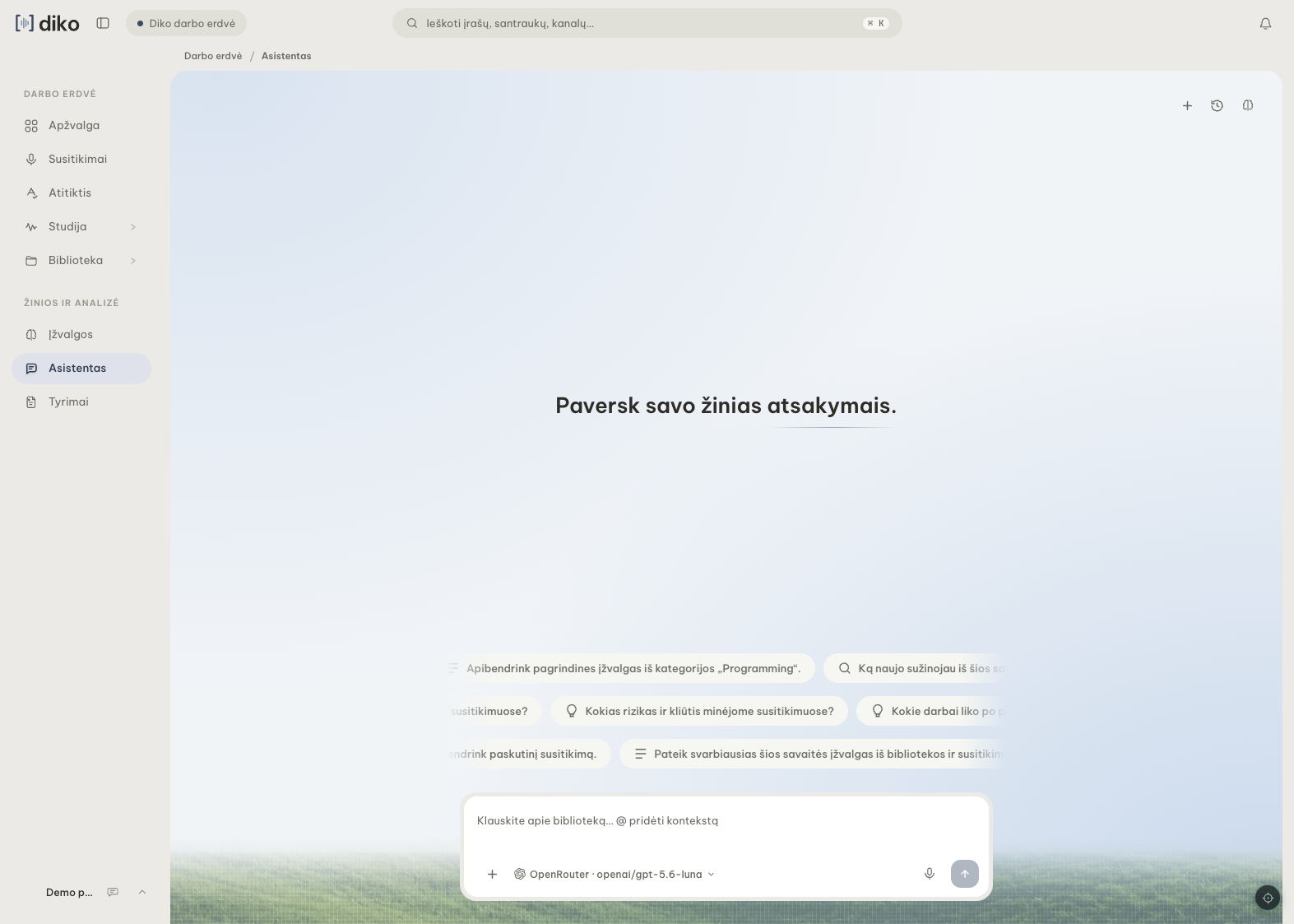Open Atitiktis in sidebar
The height and width of the screenshot is (924, 1294).
pos(81,193)
